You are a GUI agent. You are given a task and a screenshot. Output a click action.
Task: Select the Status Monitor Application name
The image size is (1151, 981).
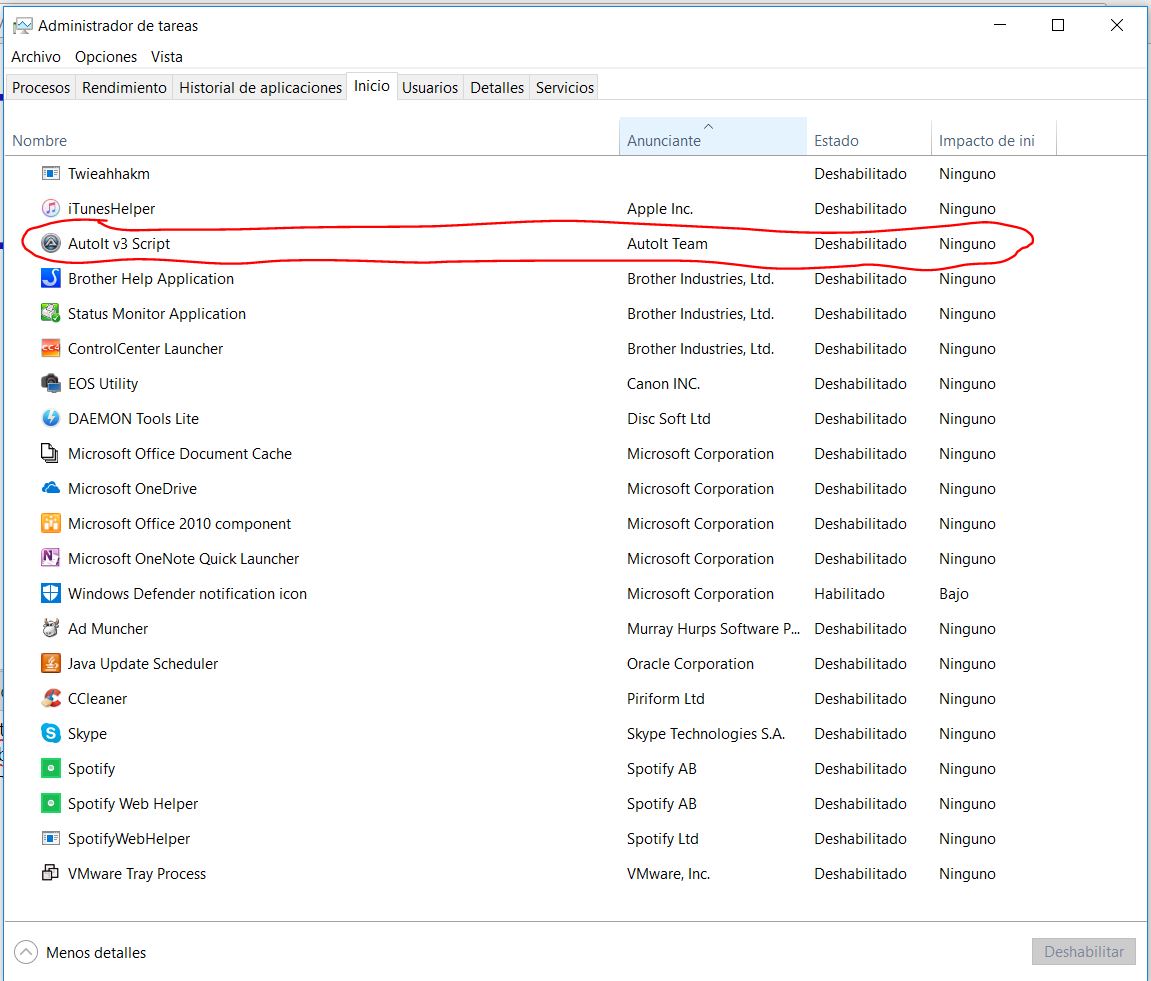tap(157, 314)
